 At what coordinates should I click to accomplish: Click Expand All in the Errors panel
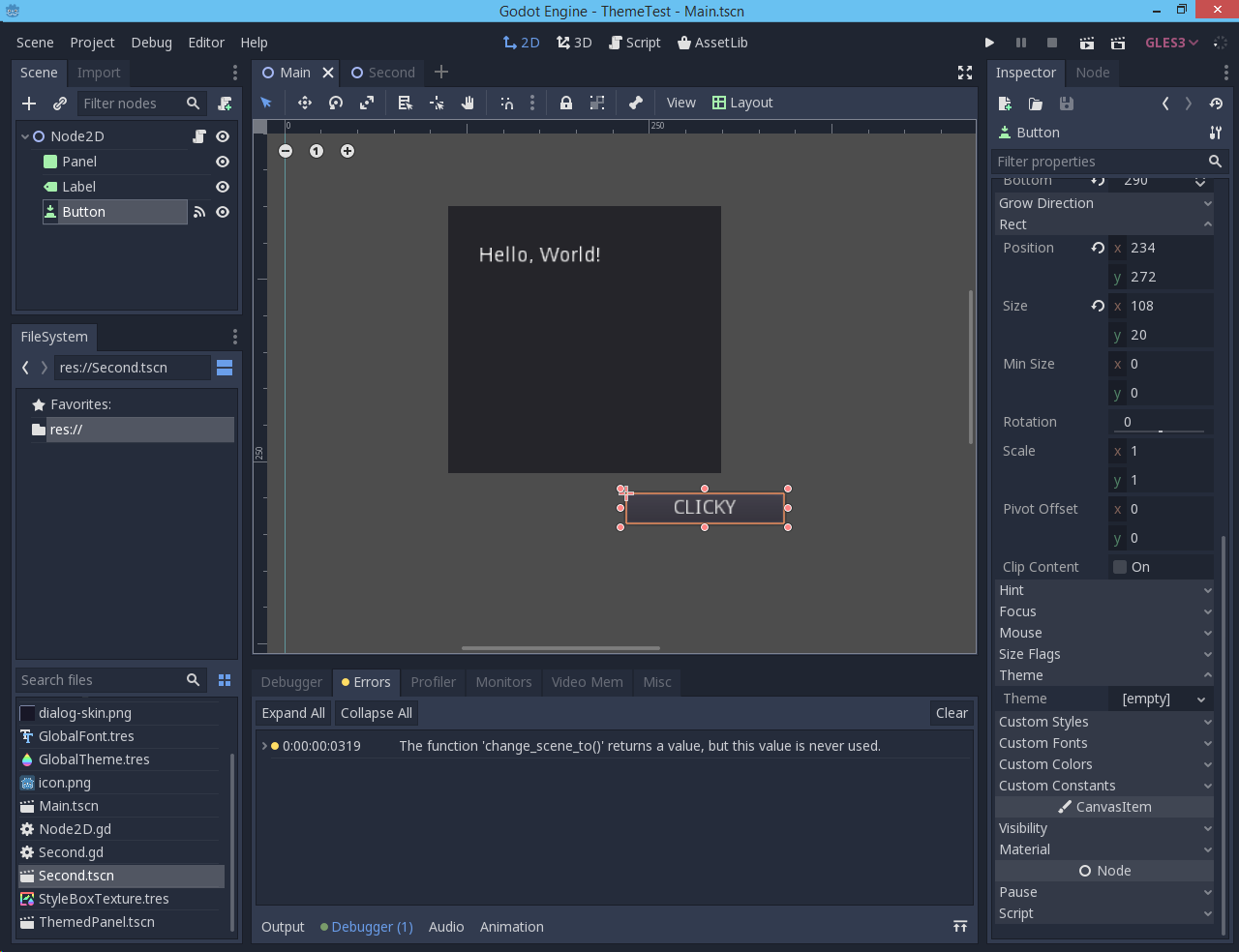coord(293,713)
